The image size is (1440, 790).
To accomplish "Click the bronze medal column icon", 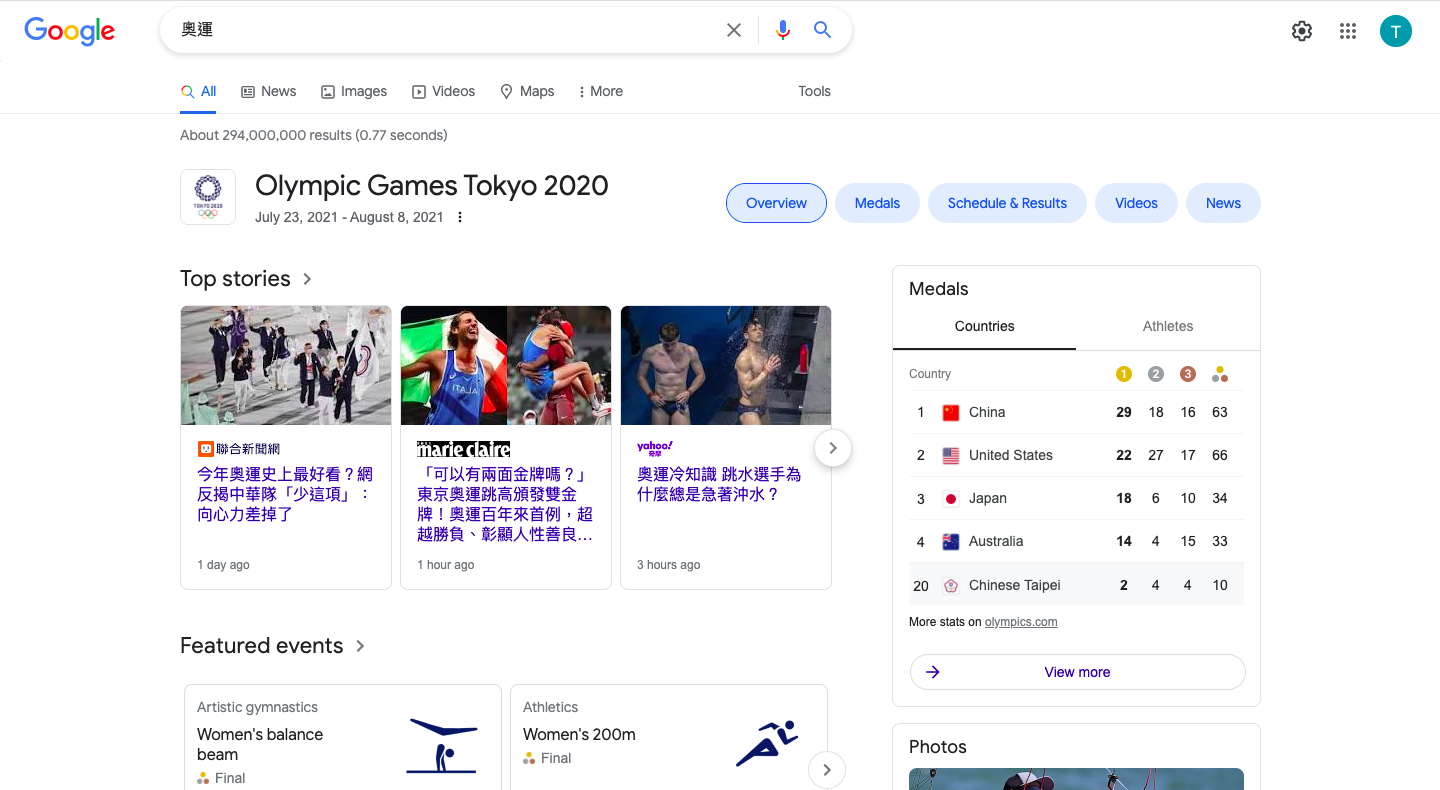I will [x=1188, y=374].
